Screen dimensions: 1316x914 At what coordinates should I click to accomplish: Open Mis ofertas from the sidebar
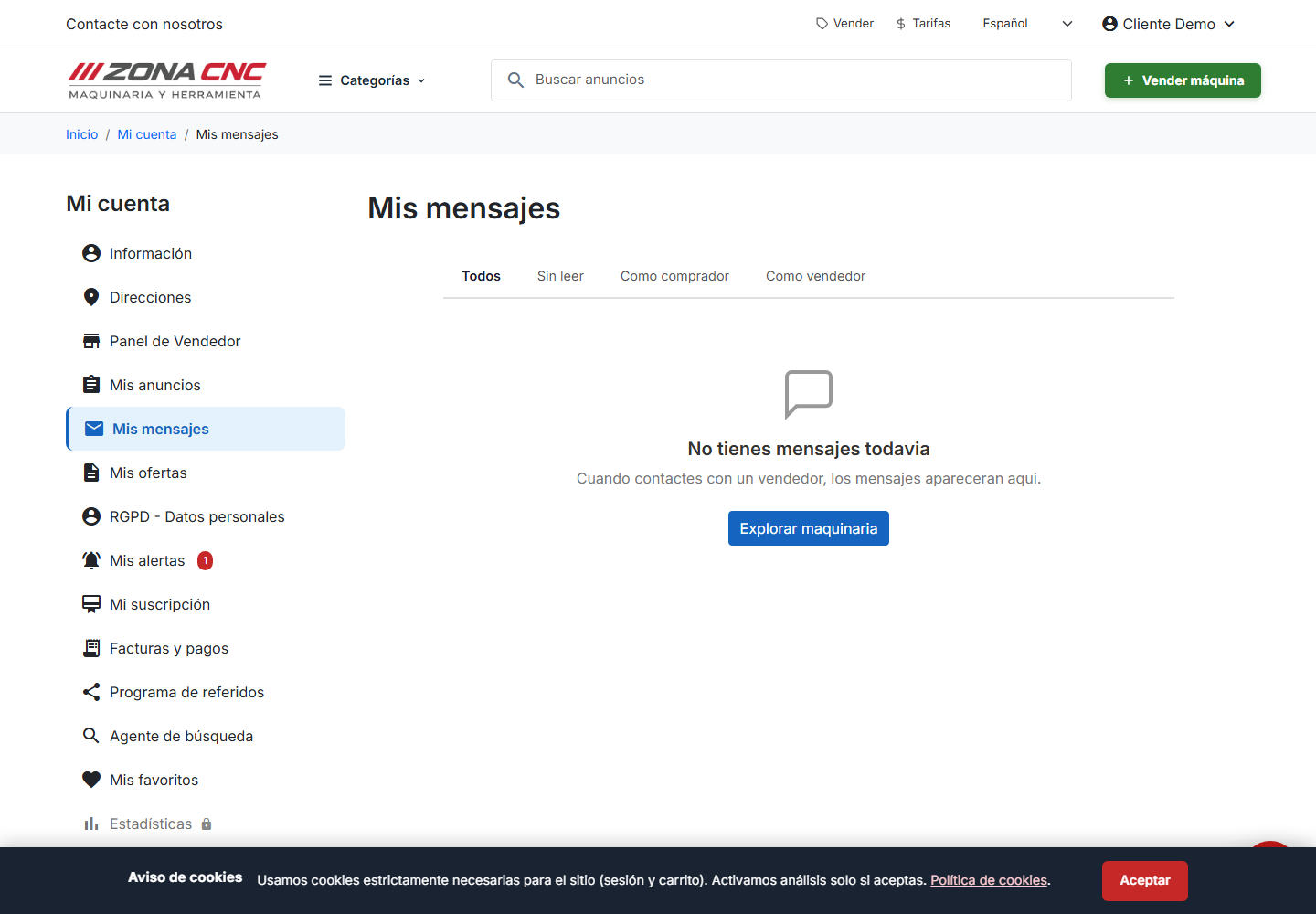(x=206, y=473)
